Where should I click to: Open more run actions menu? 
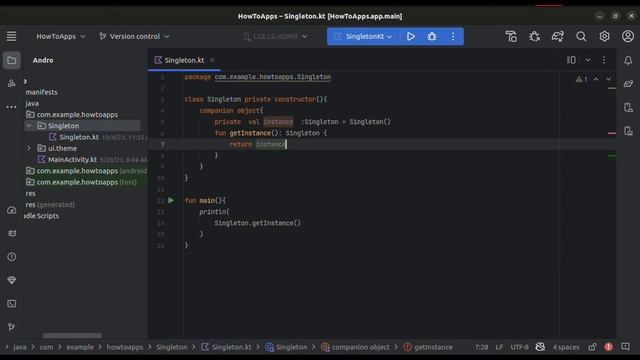pos(453,36)
